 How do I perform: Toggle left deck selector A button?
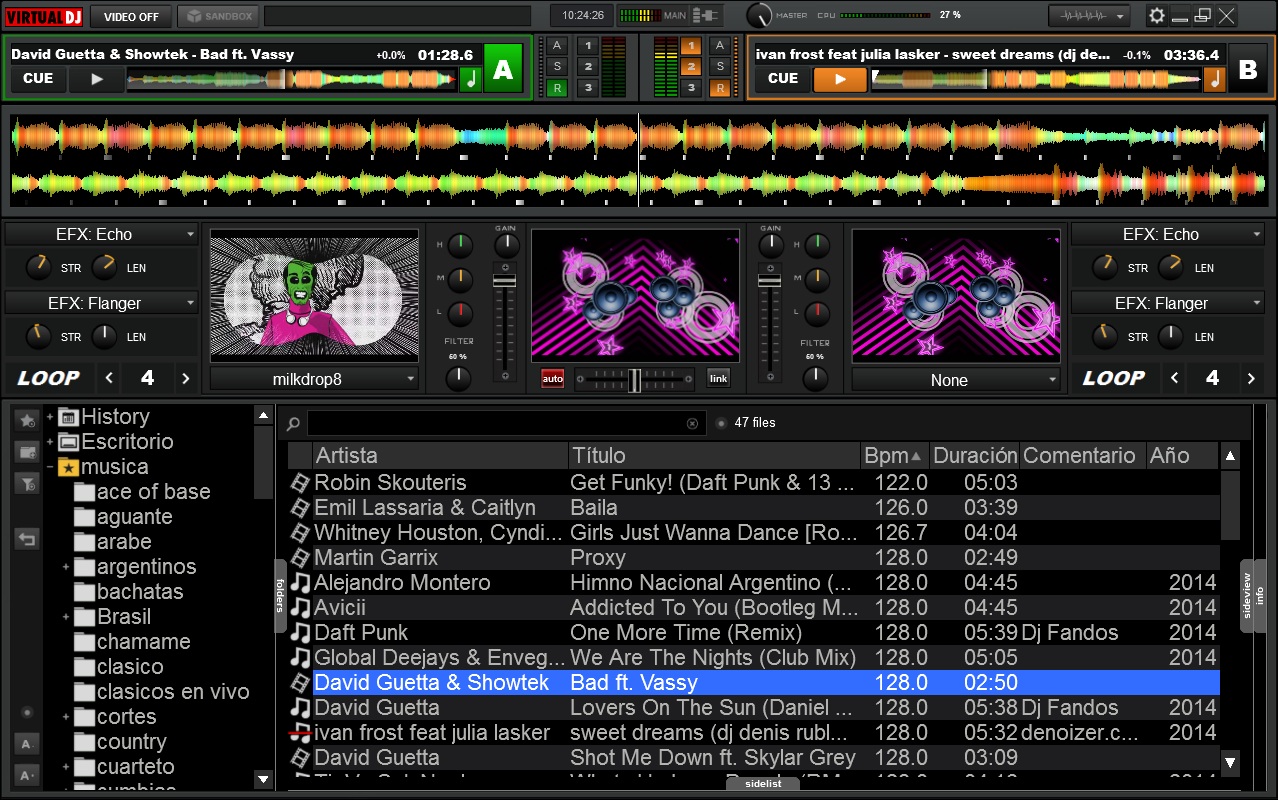557,46
